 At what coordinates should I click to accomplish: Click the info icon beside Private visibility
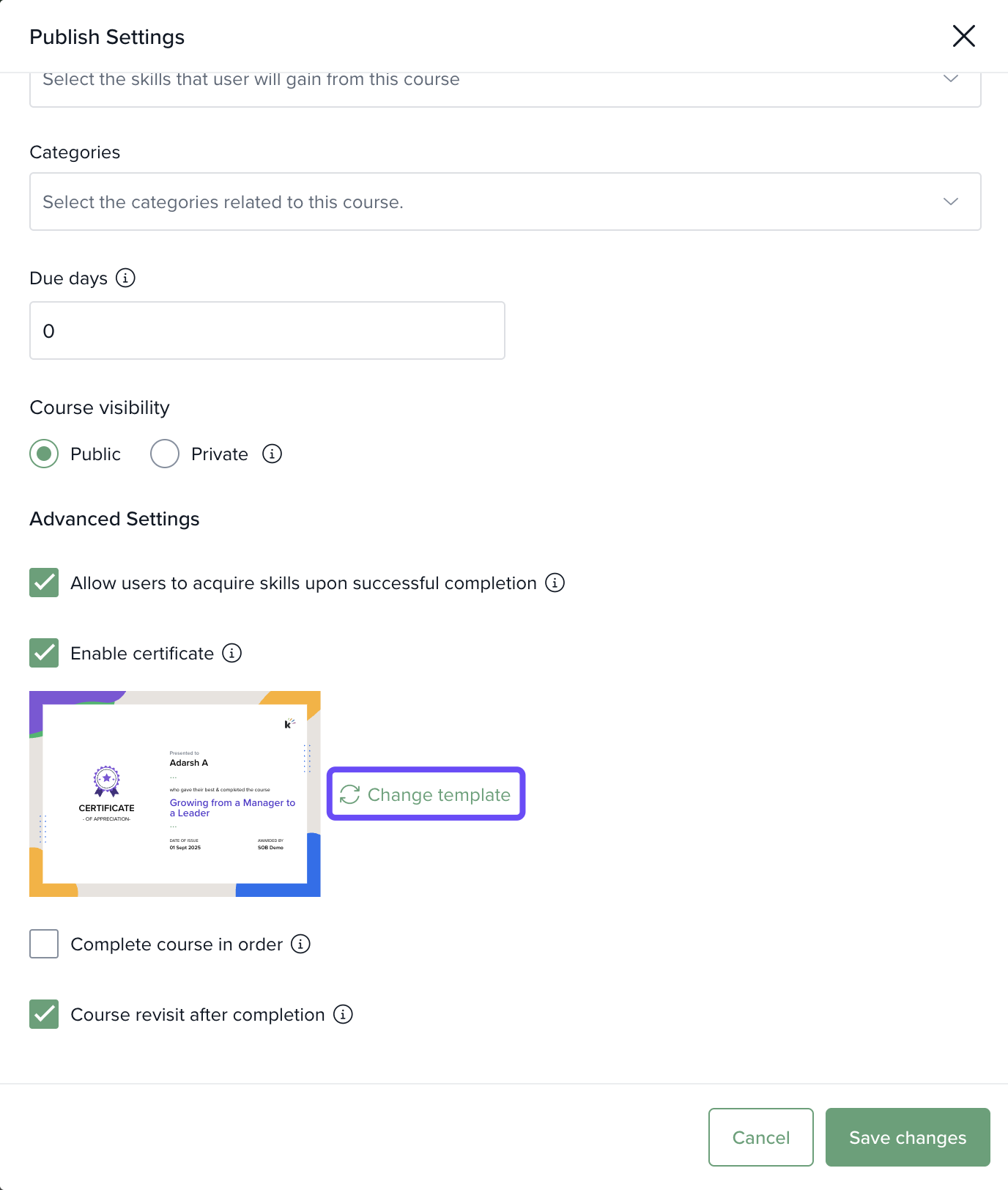272,454
